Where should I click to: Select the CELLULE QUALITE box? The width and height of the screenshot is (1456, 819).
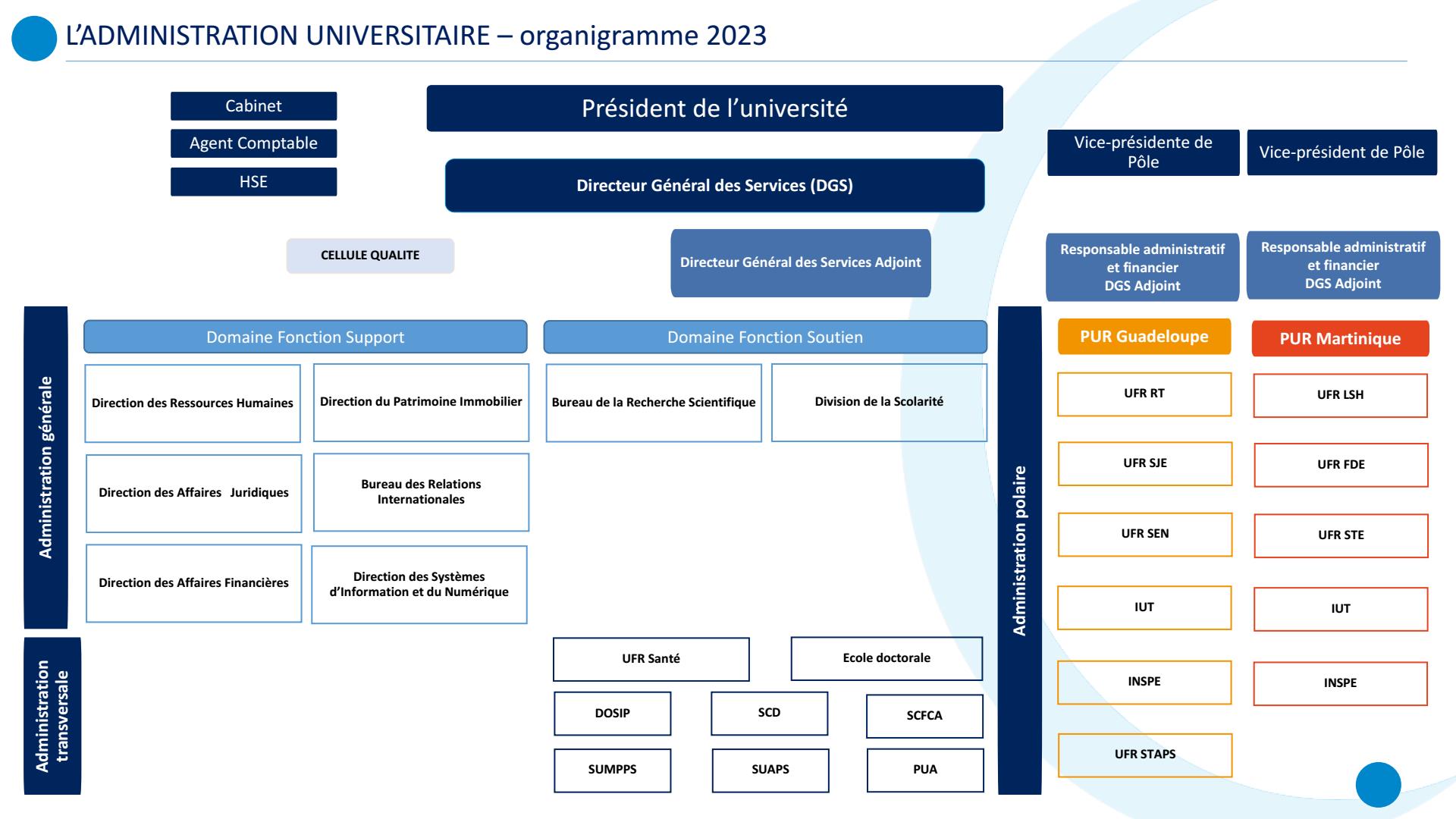click(x=370, y=256)
